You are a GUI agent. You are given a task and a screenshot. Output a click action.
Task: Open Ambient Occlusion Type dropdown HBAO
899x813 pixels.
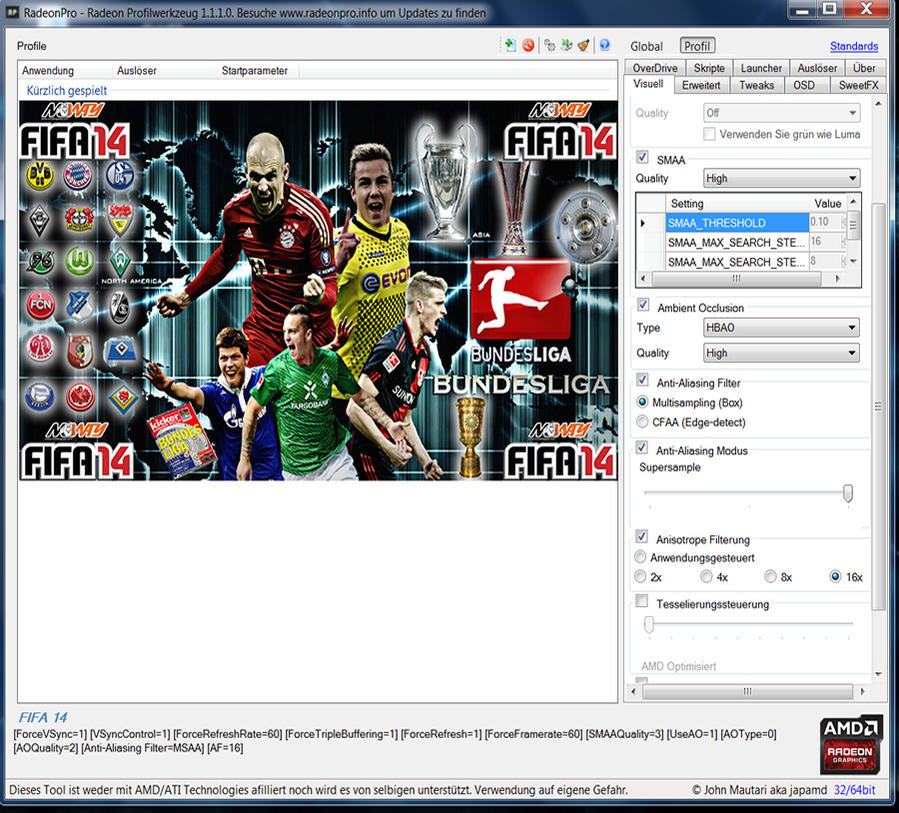point(781,327)
